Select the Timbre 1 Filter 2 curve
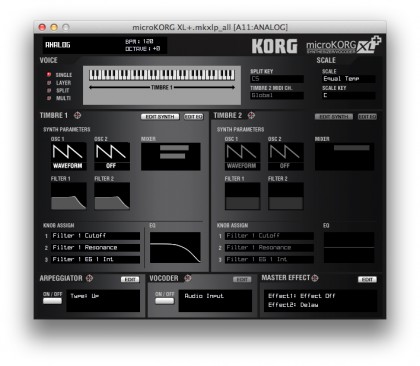The image size is (420, 366). tap(112, 196)
